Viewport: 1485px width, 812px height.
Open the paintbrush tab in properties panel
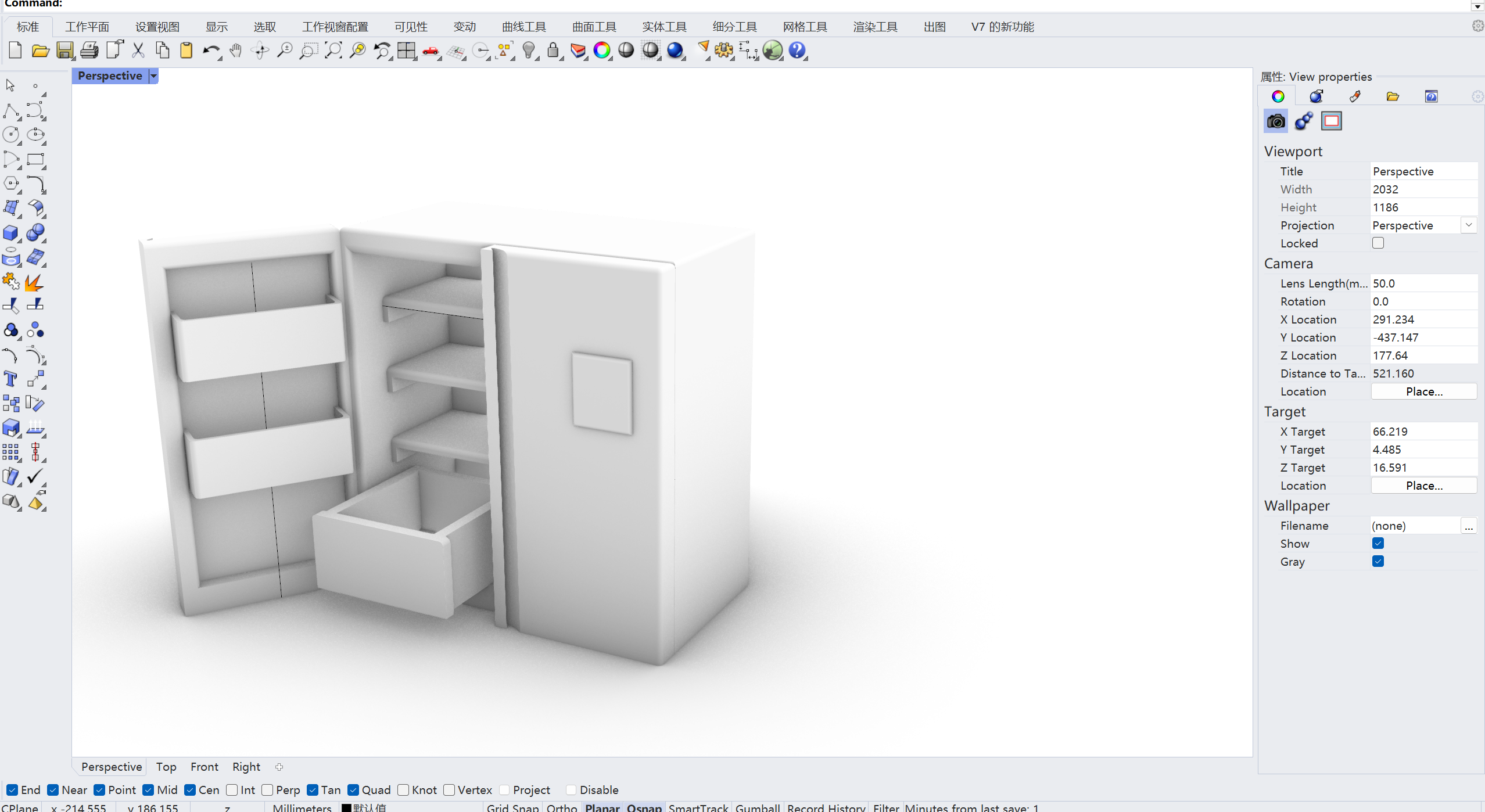click(x=1354, y=96)
